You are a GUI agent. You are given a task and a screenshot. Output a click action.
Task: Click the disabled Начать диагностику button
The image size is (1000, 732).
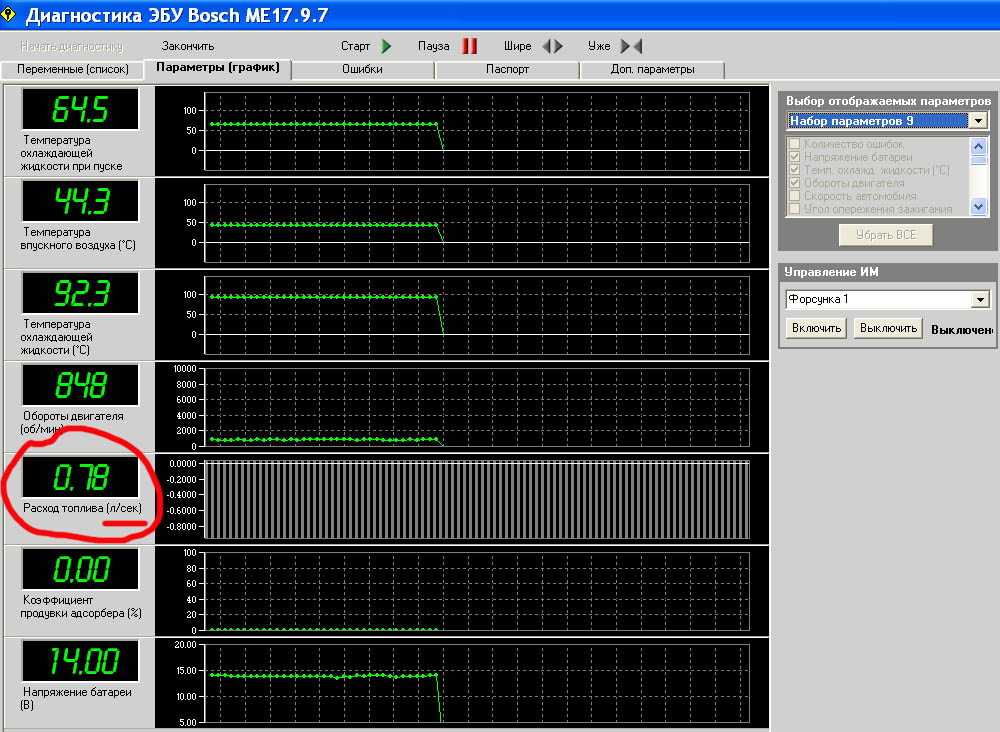click(x=71, y=46)
